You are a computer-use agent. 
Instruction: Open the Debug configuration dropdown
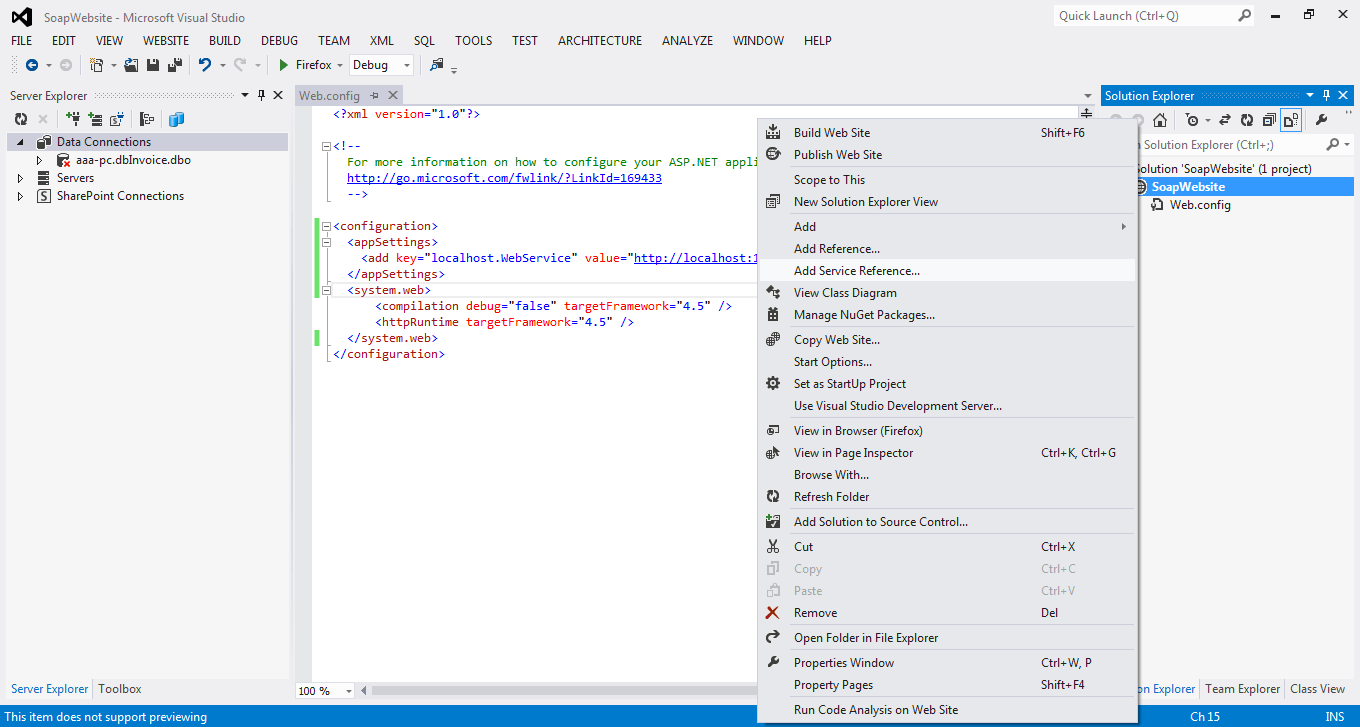(x=381, y=65)
